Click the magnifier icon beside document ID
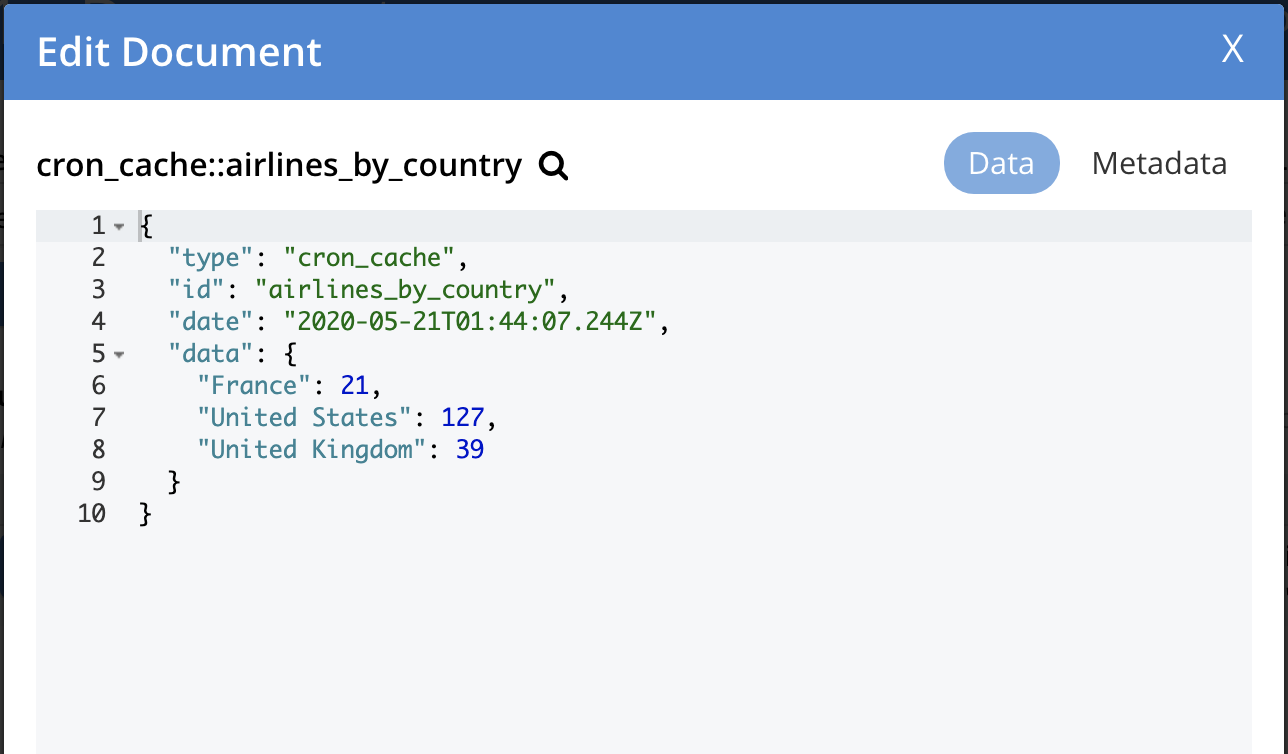 [x=553, y=165]
